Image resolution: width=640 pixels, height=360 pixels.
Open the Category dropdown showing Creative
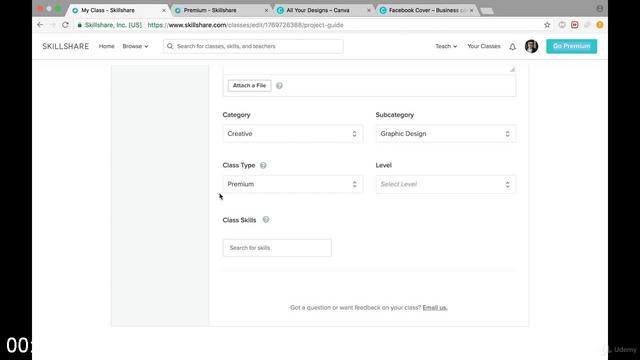pos(293,134)
